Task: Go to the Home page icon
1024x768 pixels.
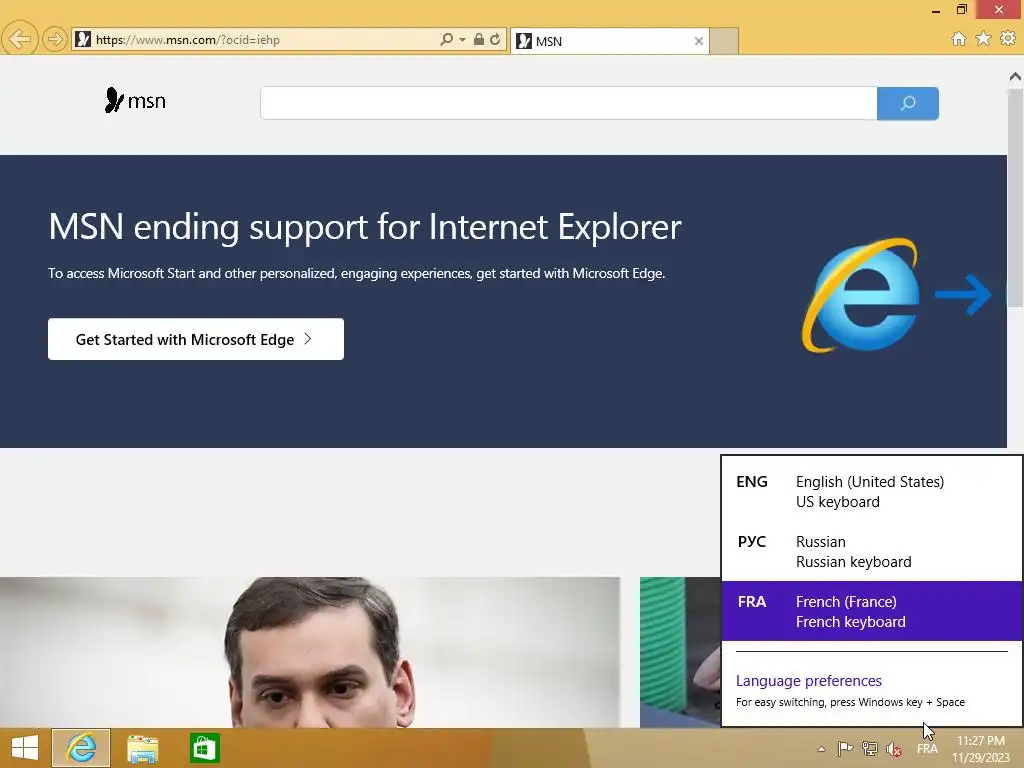Action: pos(959,39)
